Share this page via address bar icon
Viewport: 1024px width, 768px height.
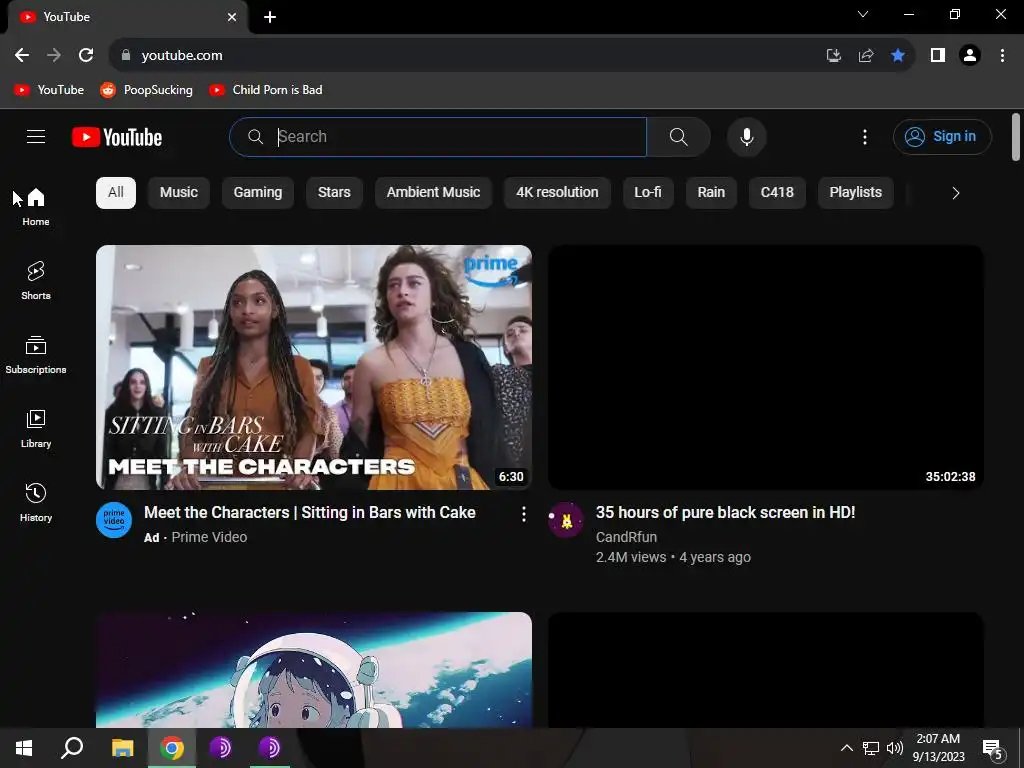[866, 56]
